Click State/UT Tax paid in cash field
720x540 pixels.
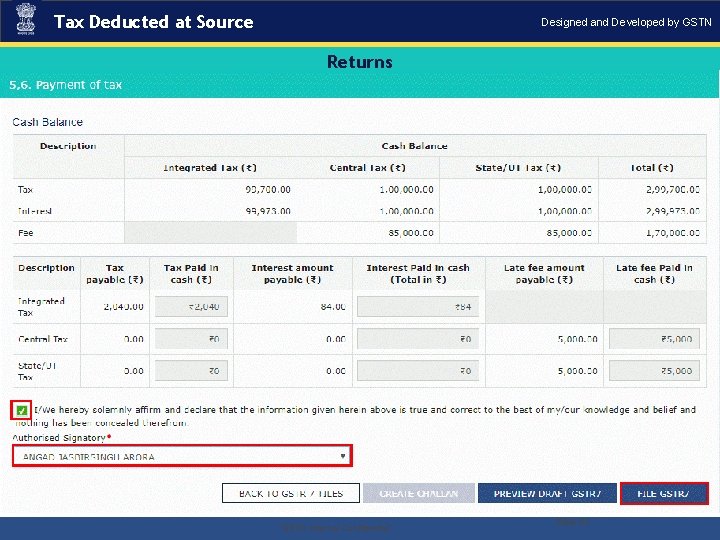[191, 371]
